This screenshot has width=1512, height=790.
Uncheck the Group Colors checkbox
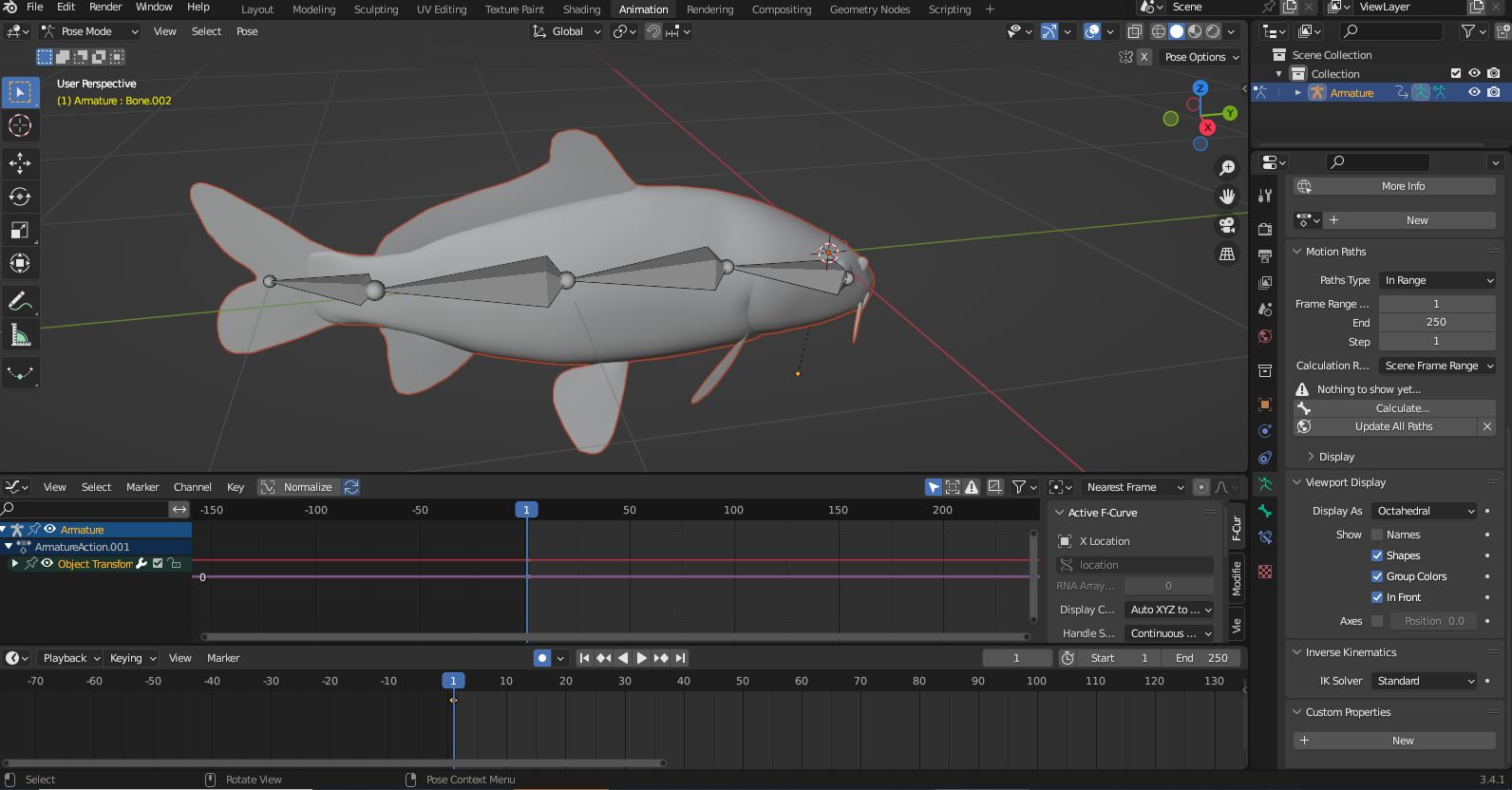tap(1377, 576)
